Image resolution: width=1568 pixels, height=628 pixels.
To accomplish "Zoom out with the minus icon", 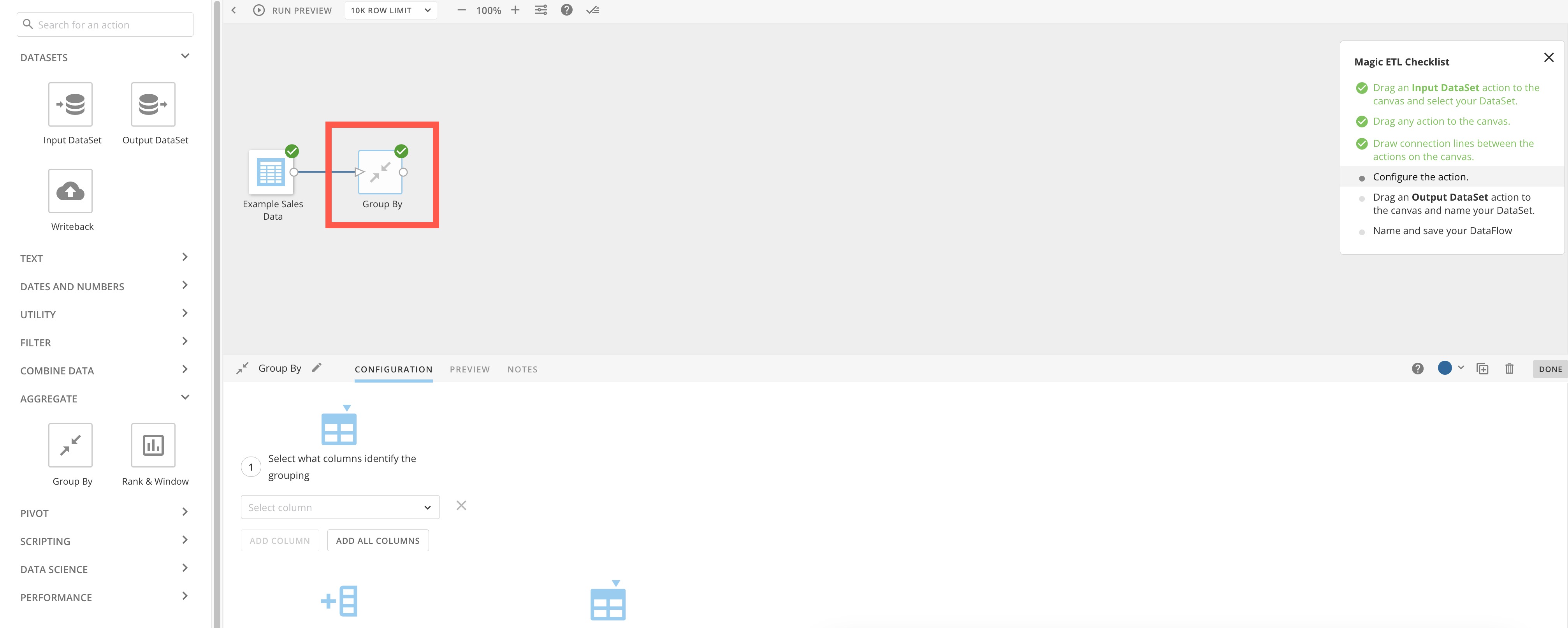I will (461, 11).
